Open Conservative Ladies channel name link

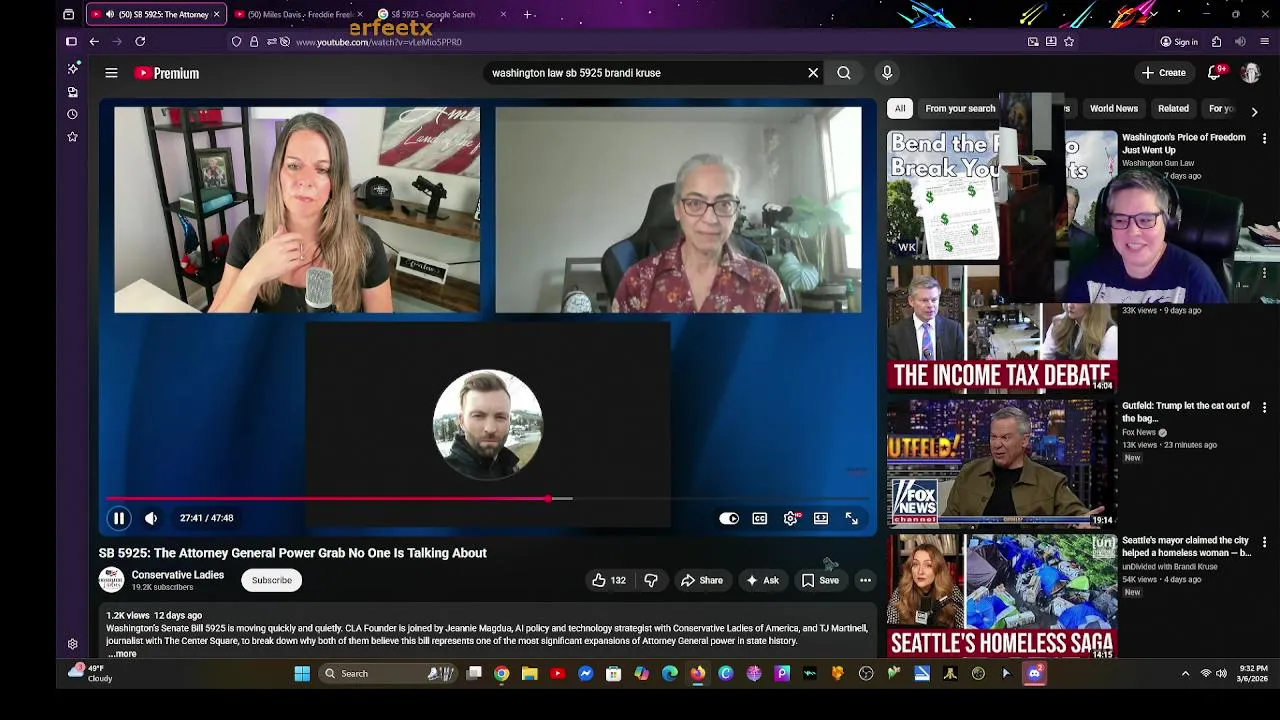[178, 575]
